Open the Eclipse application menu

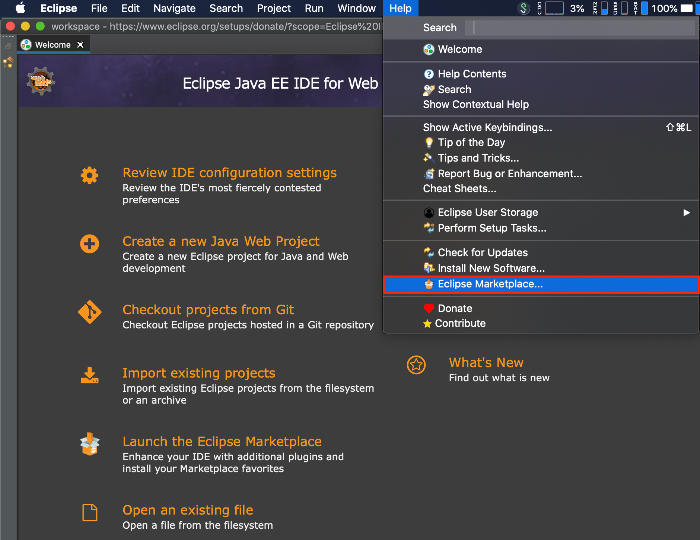pos(58,8)
